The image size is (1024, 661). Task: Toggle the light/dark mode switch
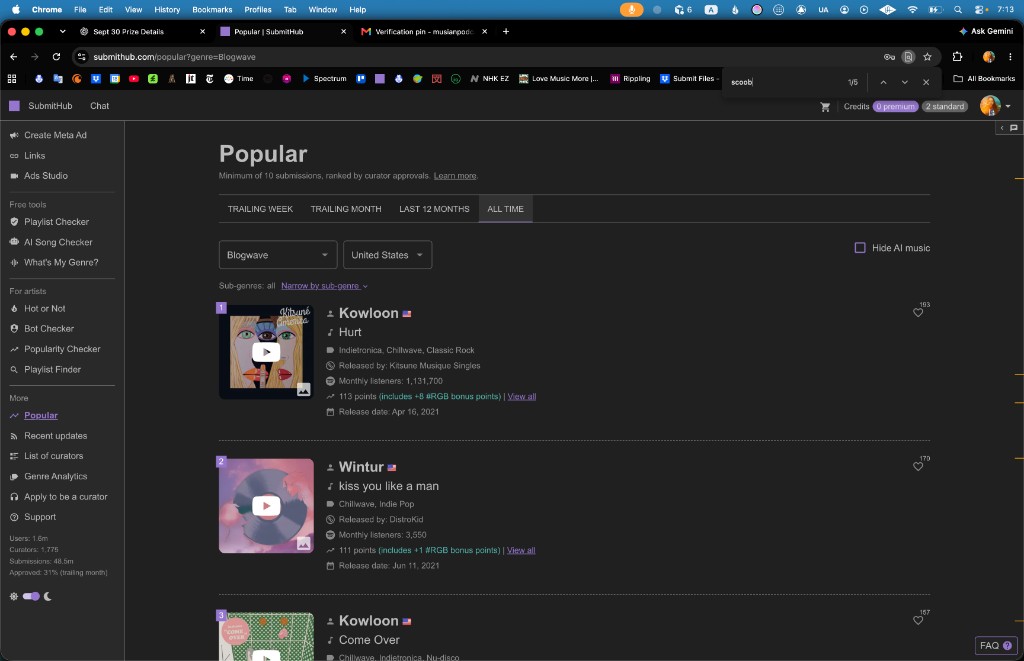pos(31,596)
